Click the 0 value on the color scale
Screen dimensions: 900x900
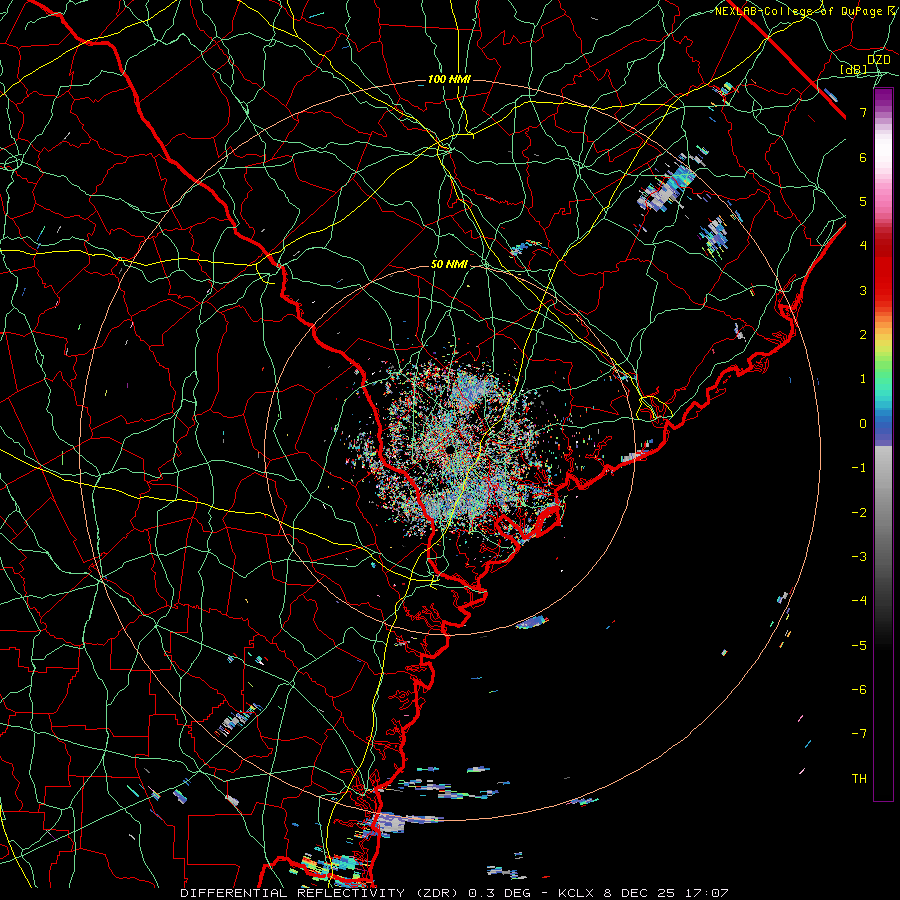pyautogui.click(x=863, y=424)
